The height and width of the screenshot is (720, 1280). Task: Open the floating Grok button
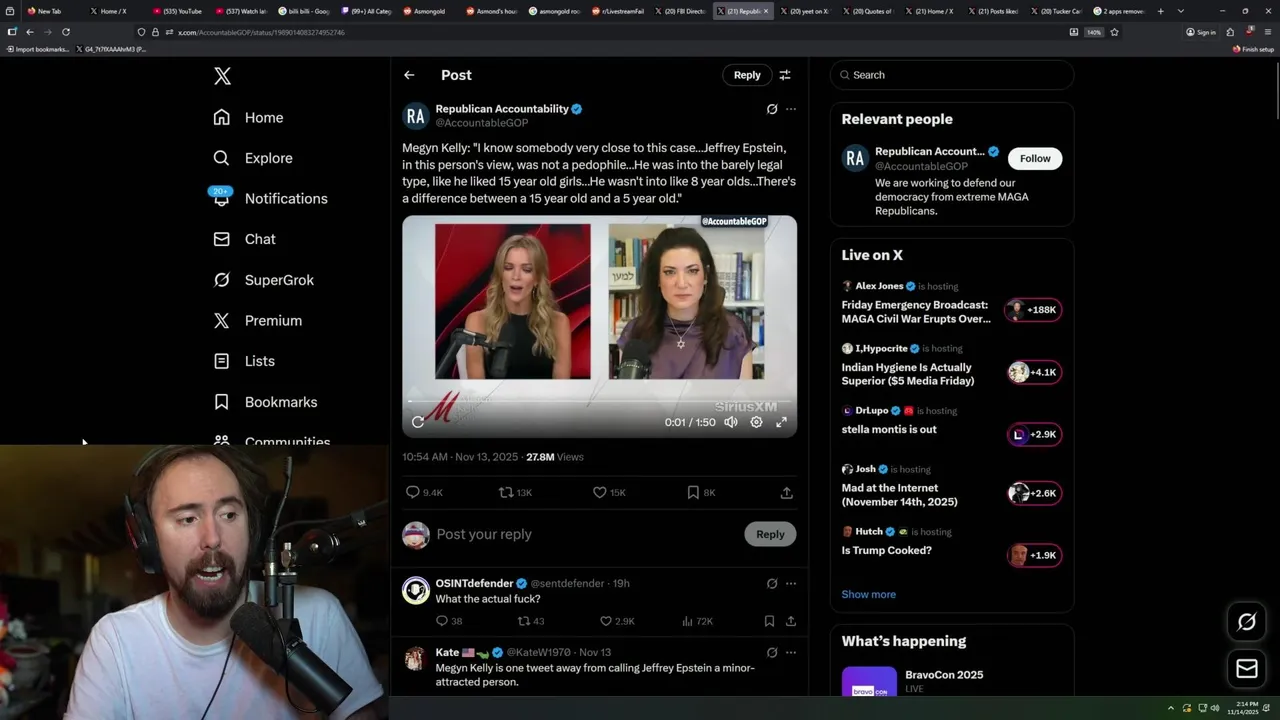pos(1246,622)
